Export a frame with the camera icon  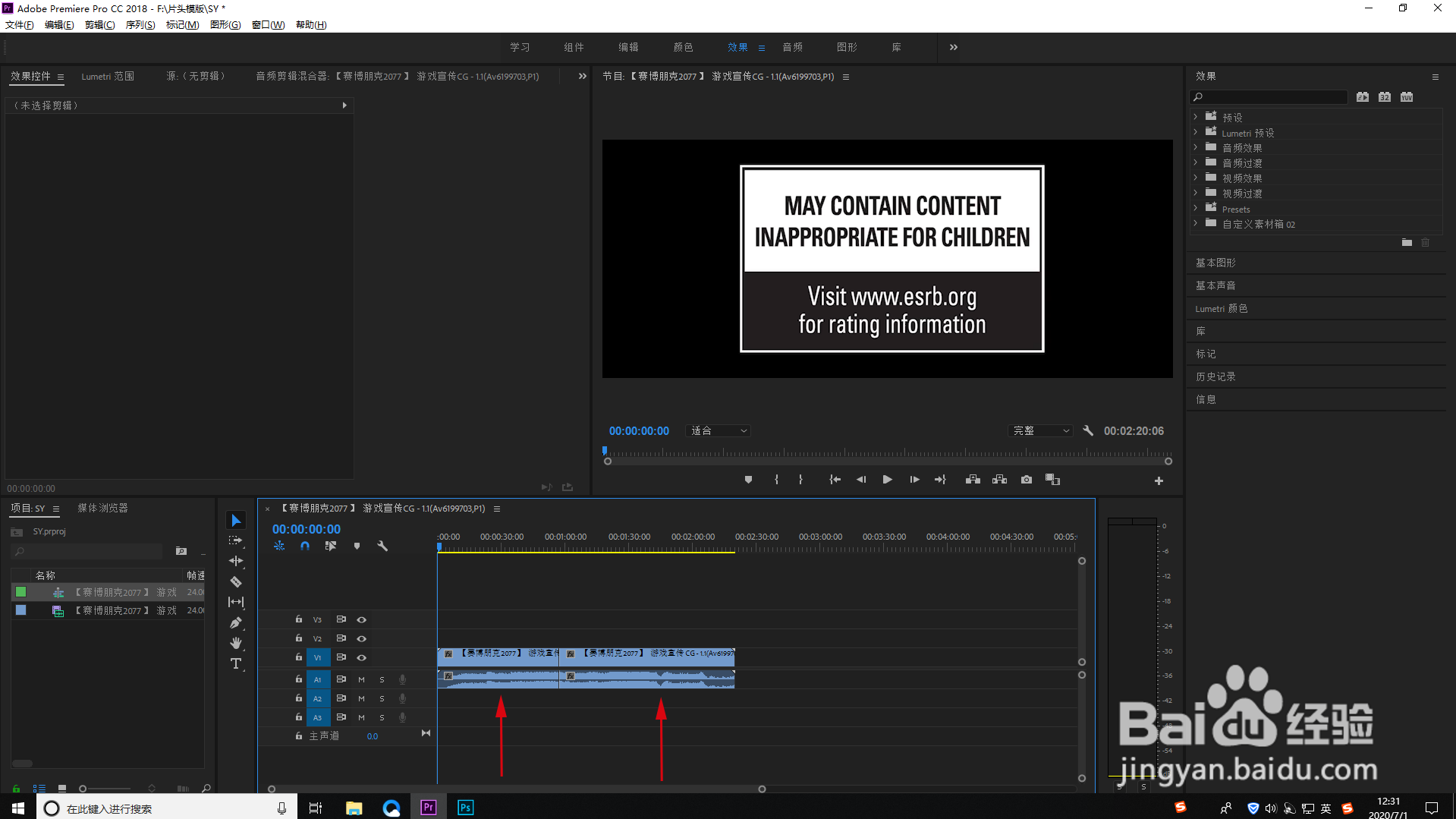1027,480
